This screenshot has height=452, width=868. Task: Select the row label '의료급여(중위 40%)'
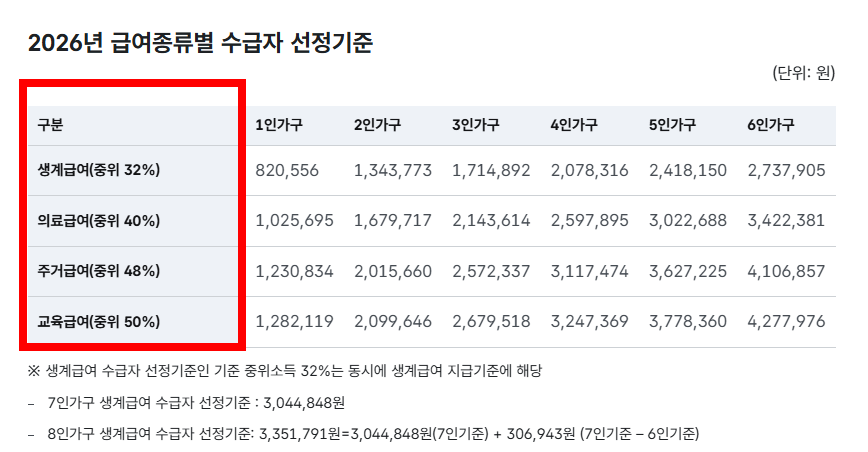coord(99,221)
